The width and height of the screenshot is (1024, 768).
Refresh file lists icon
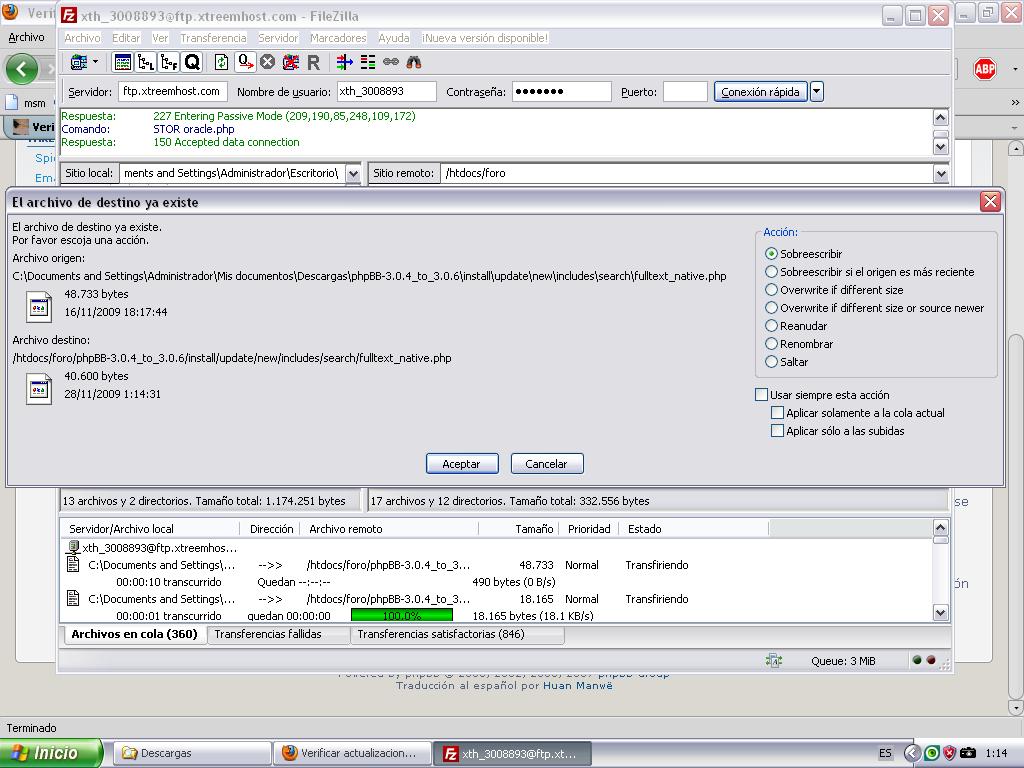click(221, 62)
